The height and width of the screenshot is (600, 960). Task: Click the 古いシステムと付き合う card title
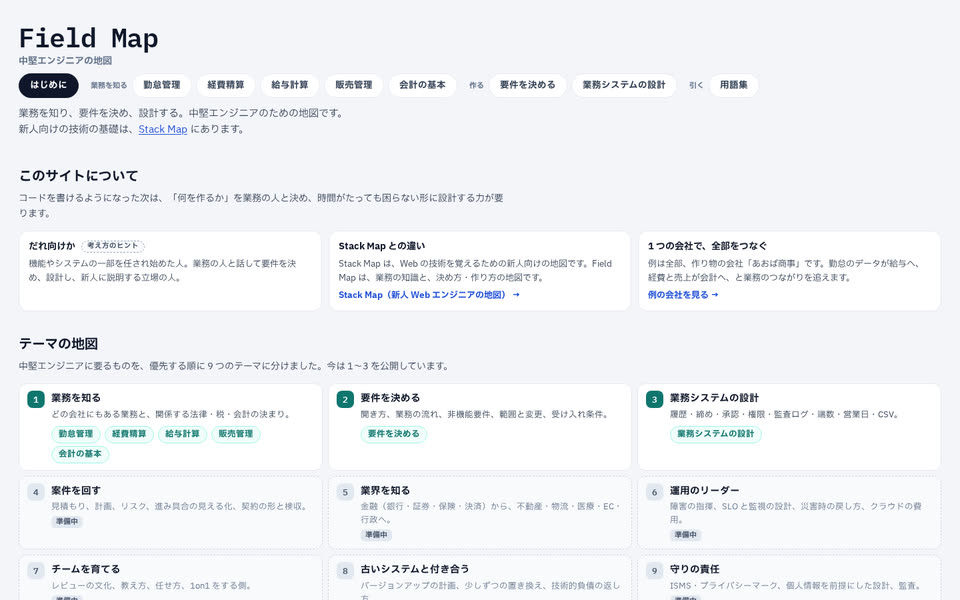[414, 569]
